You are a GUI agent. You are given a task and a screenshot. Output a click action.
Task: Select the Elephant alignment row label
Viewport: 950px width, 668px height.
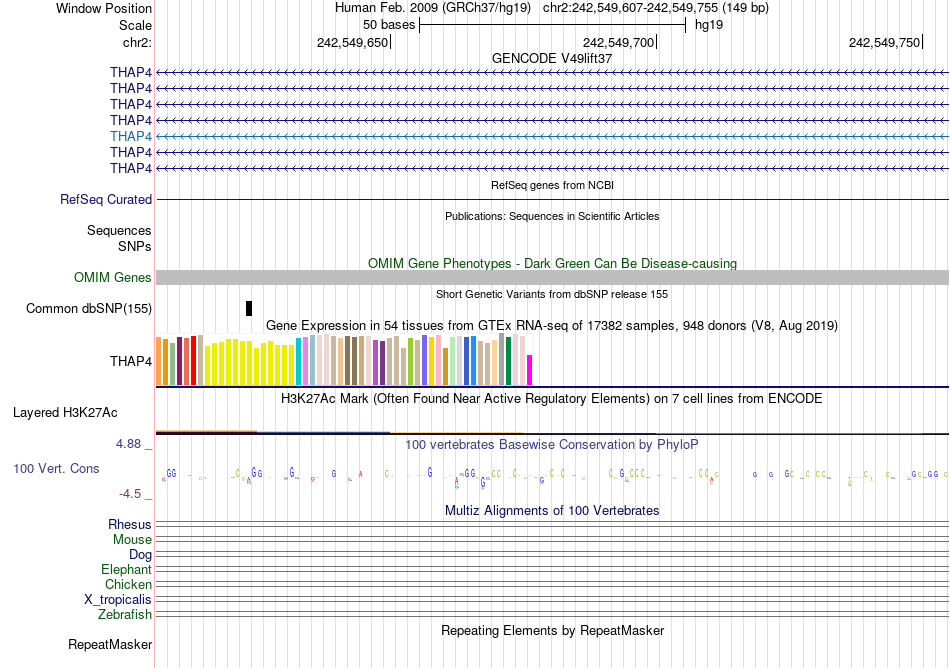pos(126,569)
